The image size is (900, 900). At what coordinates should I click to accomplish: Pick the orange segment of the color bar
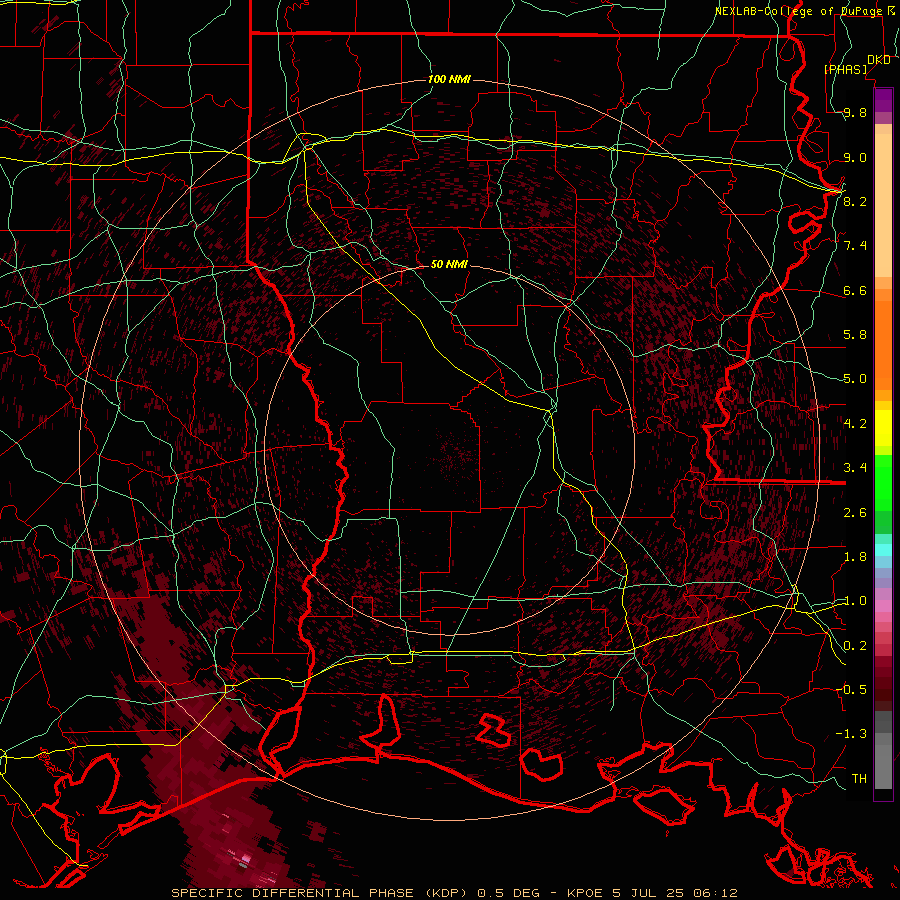click(x=883, y=344)
